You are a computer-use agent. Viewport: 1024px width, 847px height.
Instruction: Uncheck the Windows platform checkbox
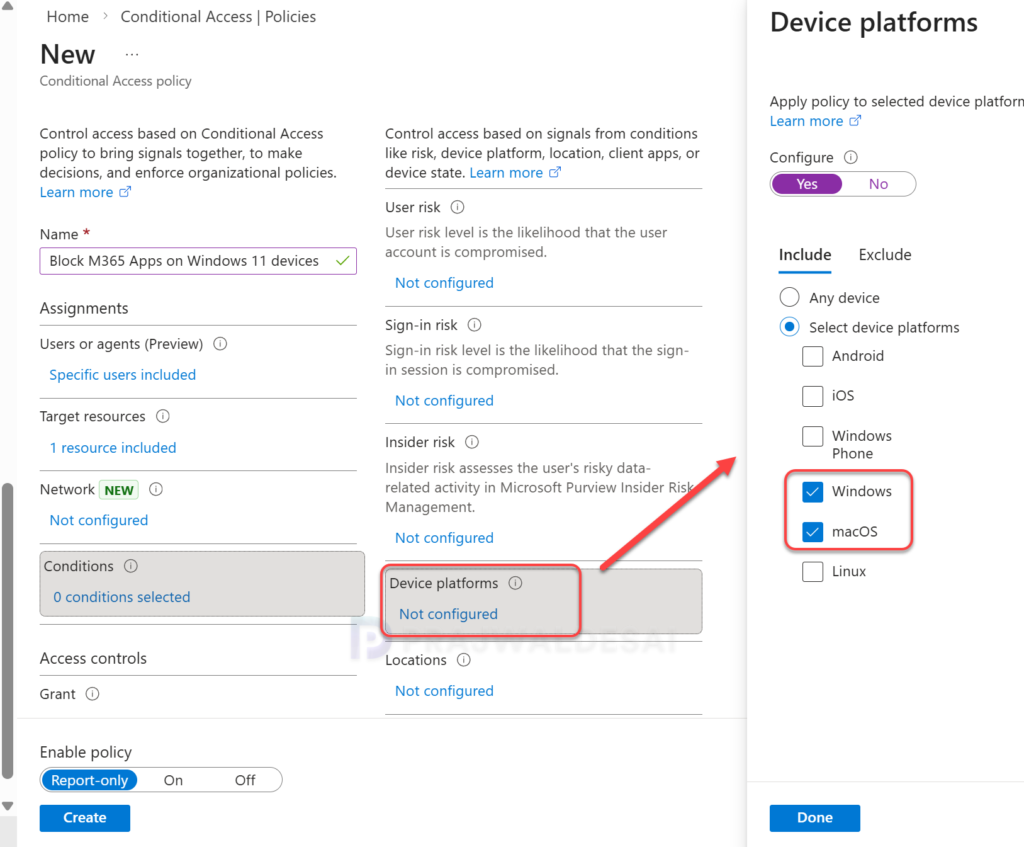click(812, 492)
